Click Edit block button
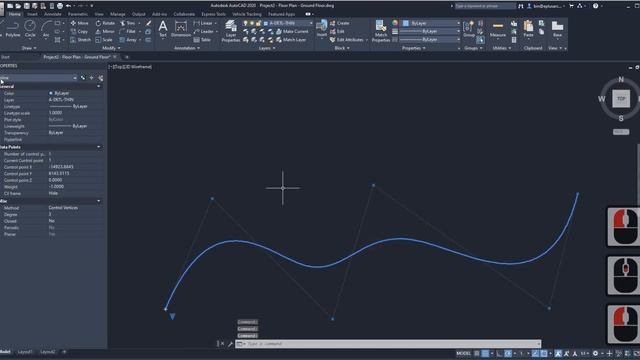Image resolution: width=640 pixels, height=360 pixels. click(338, 31)
